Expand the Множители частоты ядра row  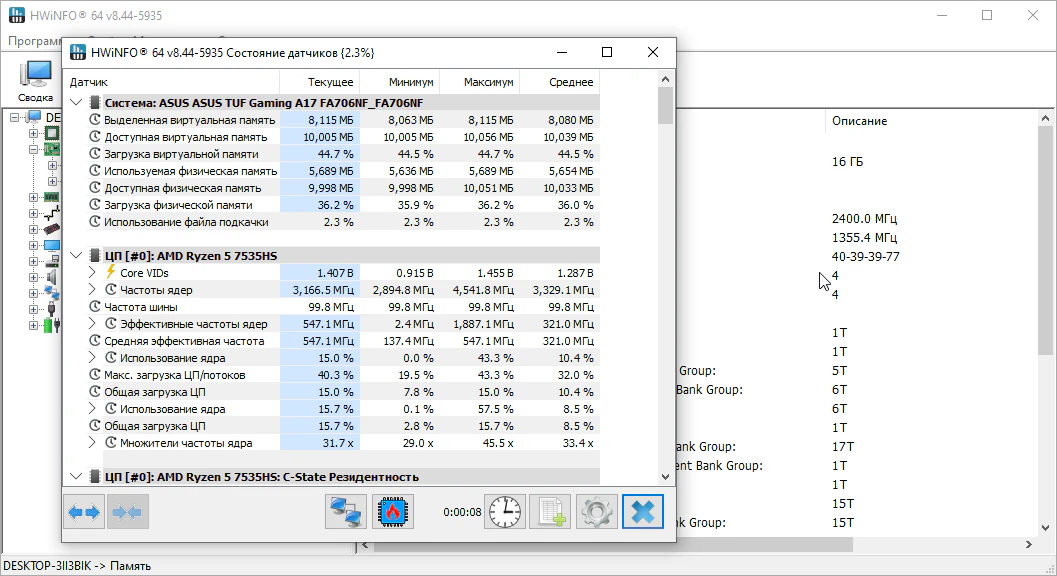(93, 443)
